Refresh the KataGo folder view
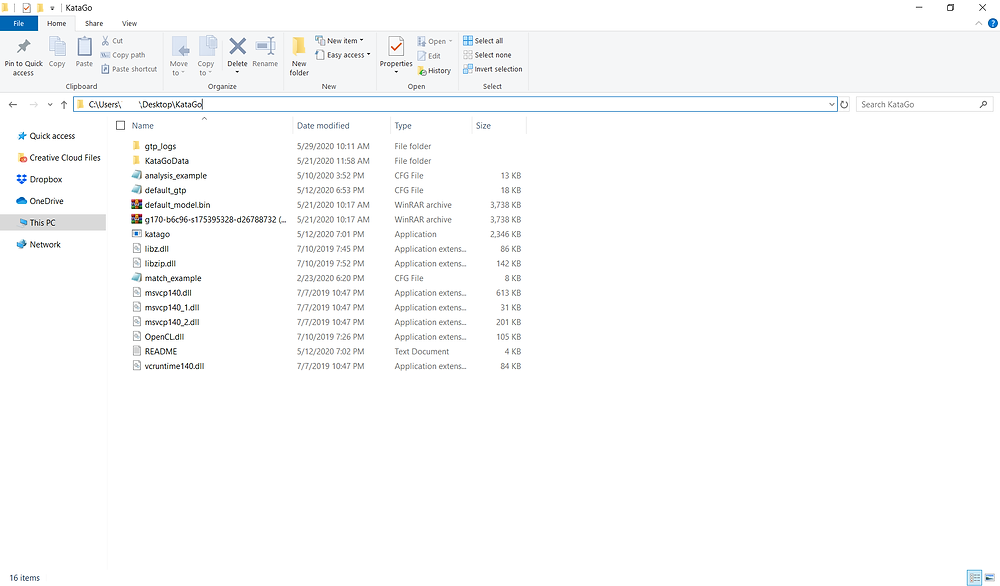This screenshot has height=586, width=1000. 844,105
